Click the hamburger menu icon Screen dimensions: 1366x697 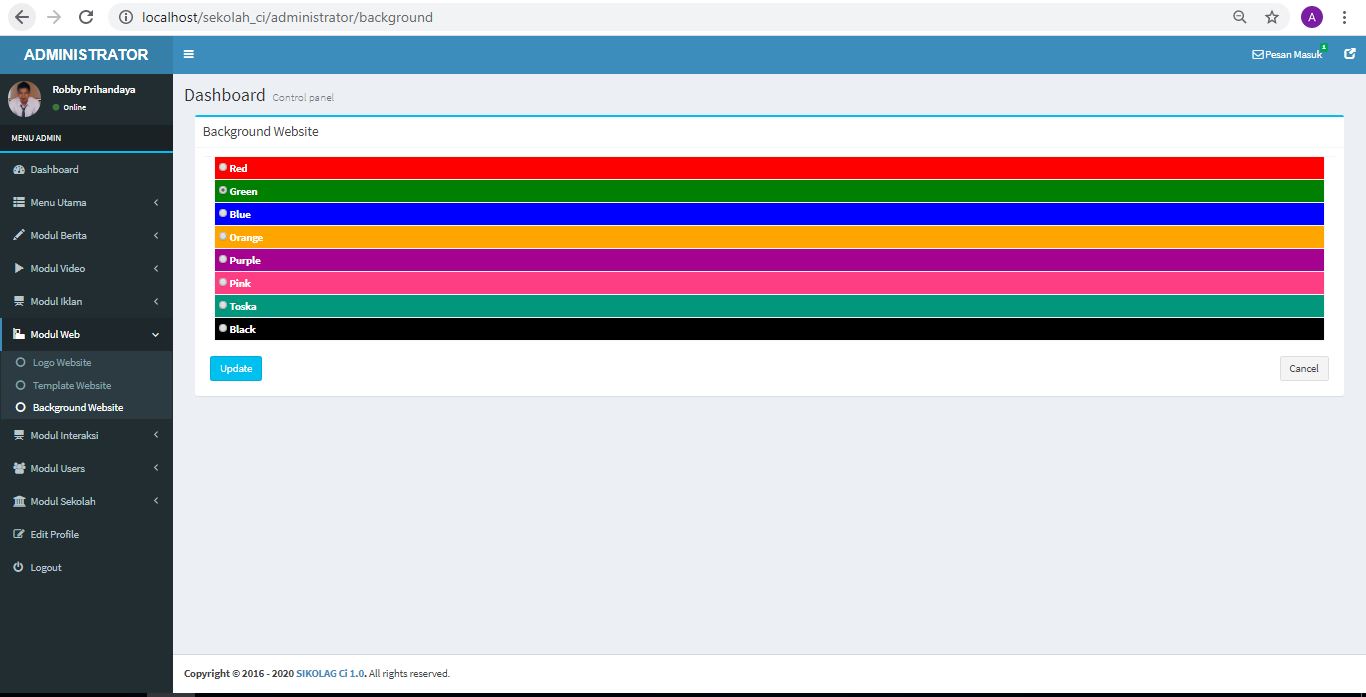pyautogui.click(x=189, y=54)
